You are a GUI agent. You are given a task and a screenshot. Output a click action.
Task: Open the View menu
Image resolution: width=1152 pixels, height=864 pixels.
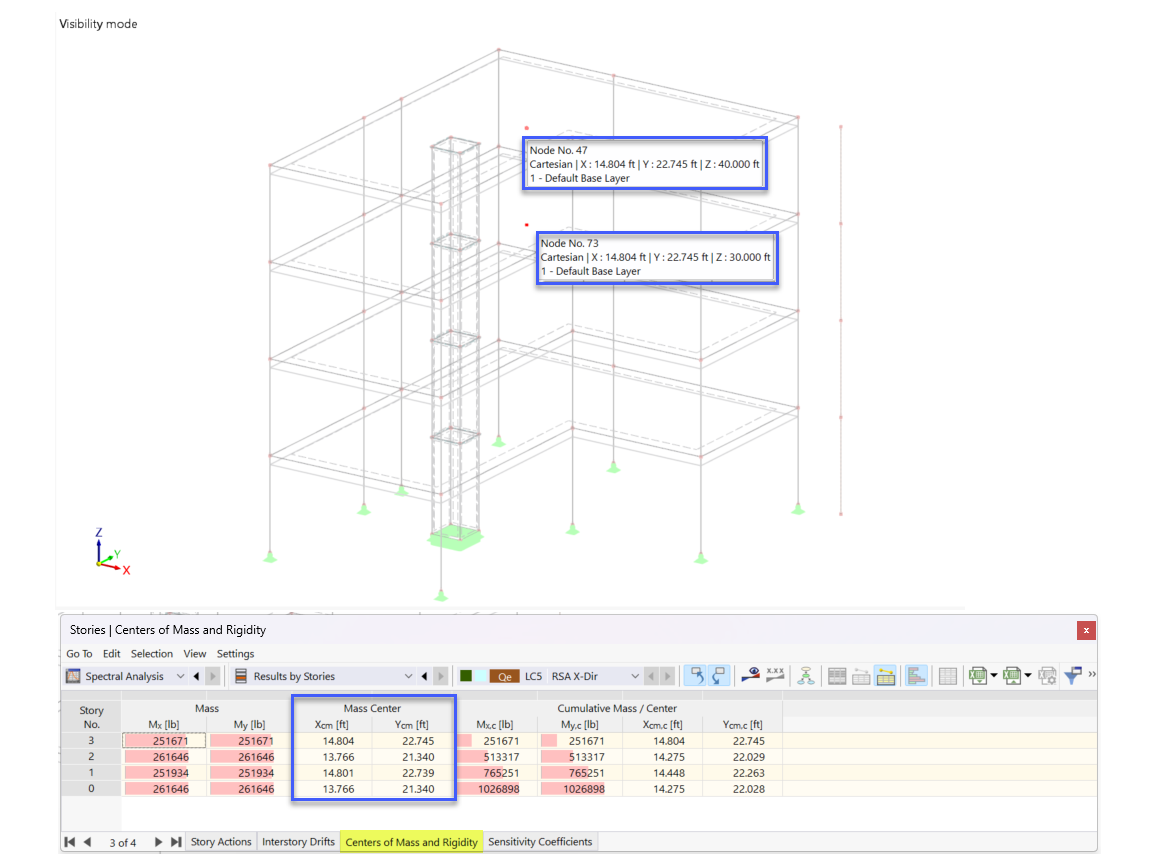click(x=195, y=654)
